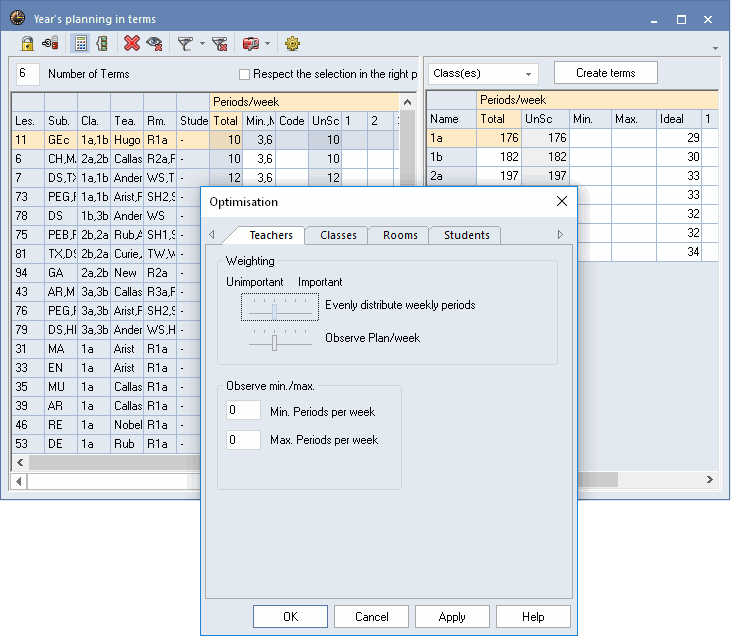Click subject 'DE' in lesson 53
This screenshot has width=731, height=636.
tap(61, 444)
